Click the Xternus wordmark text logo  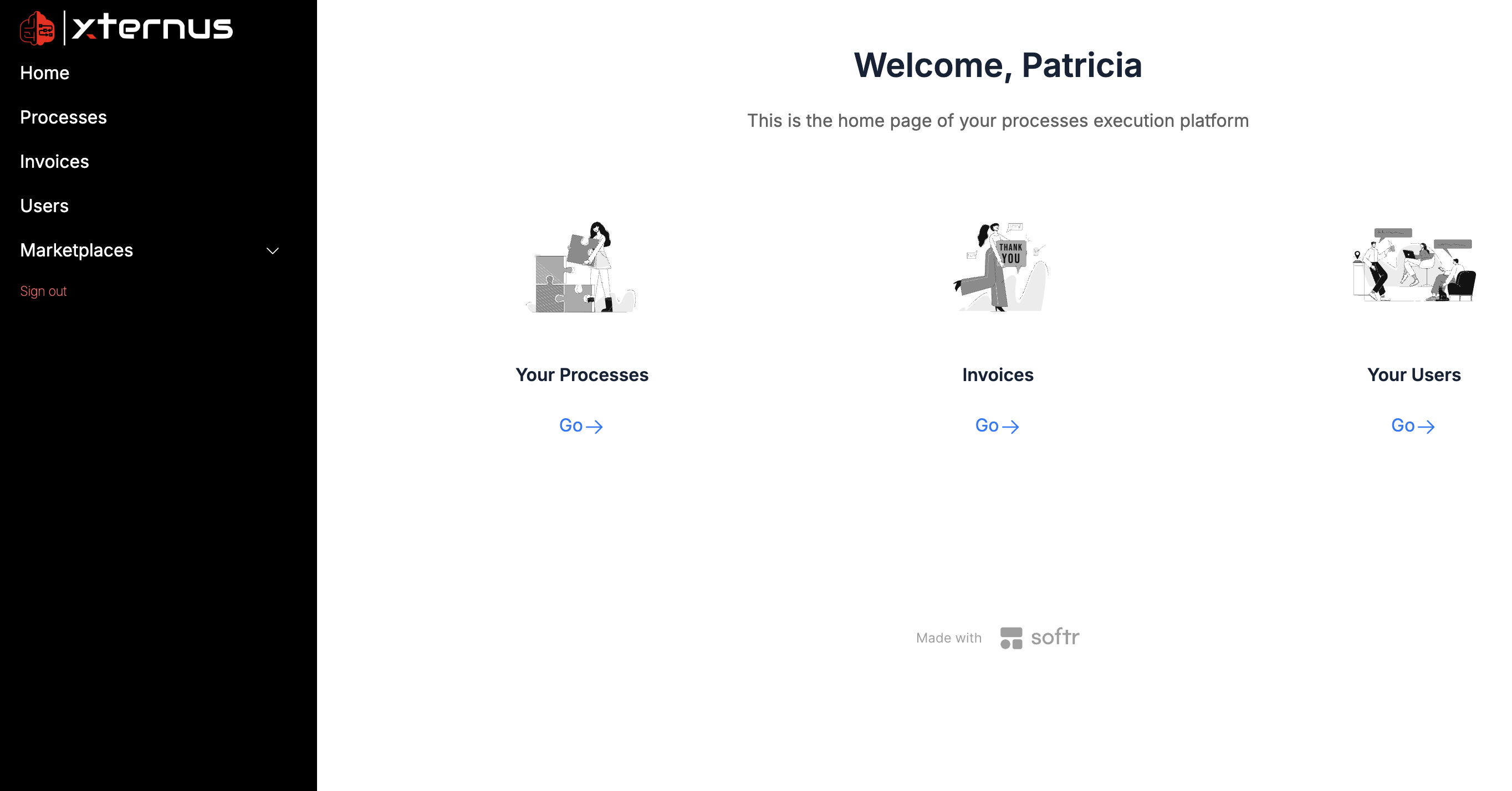152,28
